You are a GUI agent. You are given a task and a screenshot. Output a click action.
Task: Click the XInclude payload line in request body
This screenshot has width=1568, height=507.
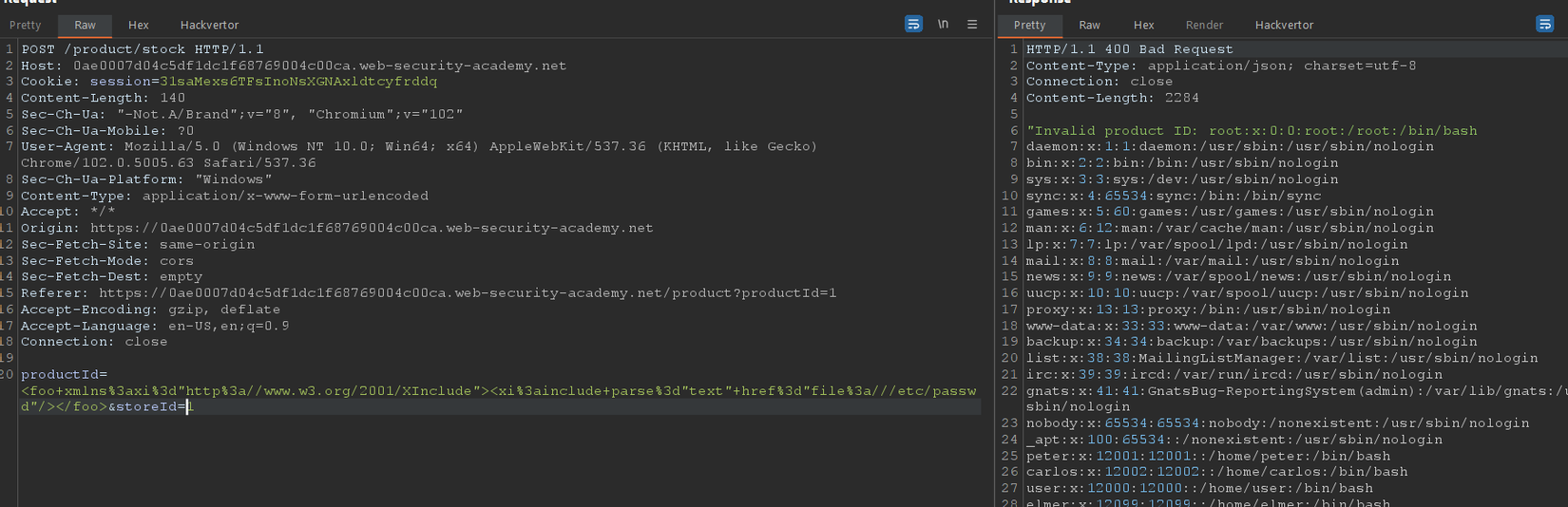click(499, 390)
